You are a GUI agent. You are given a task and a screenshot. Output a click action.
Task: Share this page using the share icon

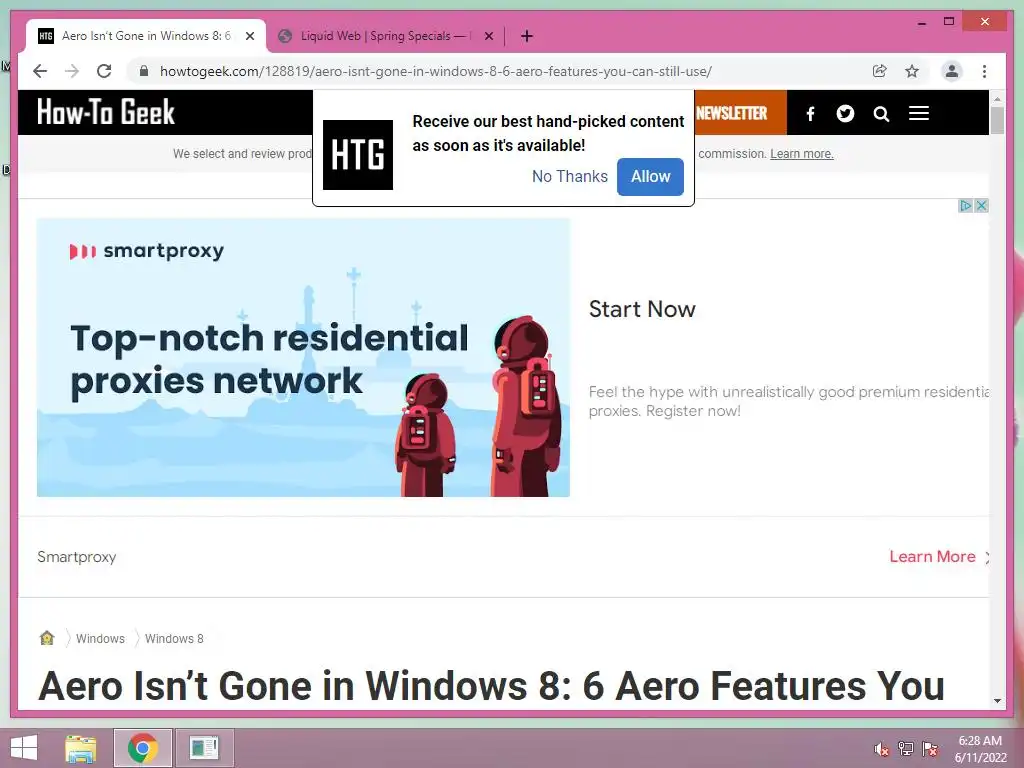[x=880, y=71]
